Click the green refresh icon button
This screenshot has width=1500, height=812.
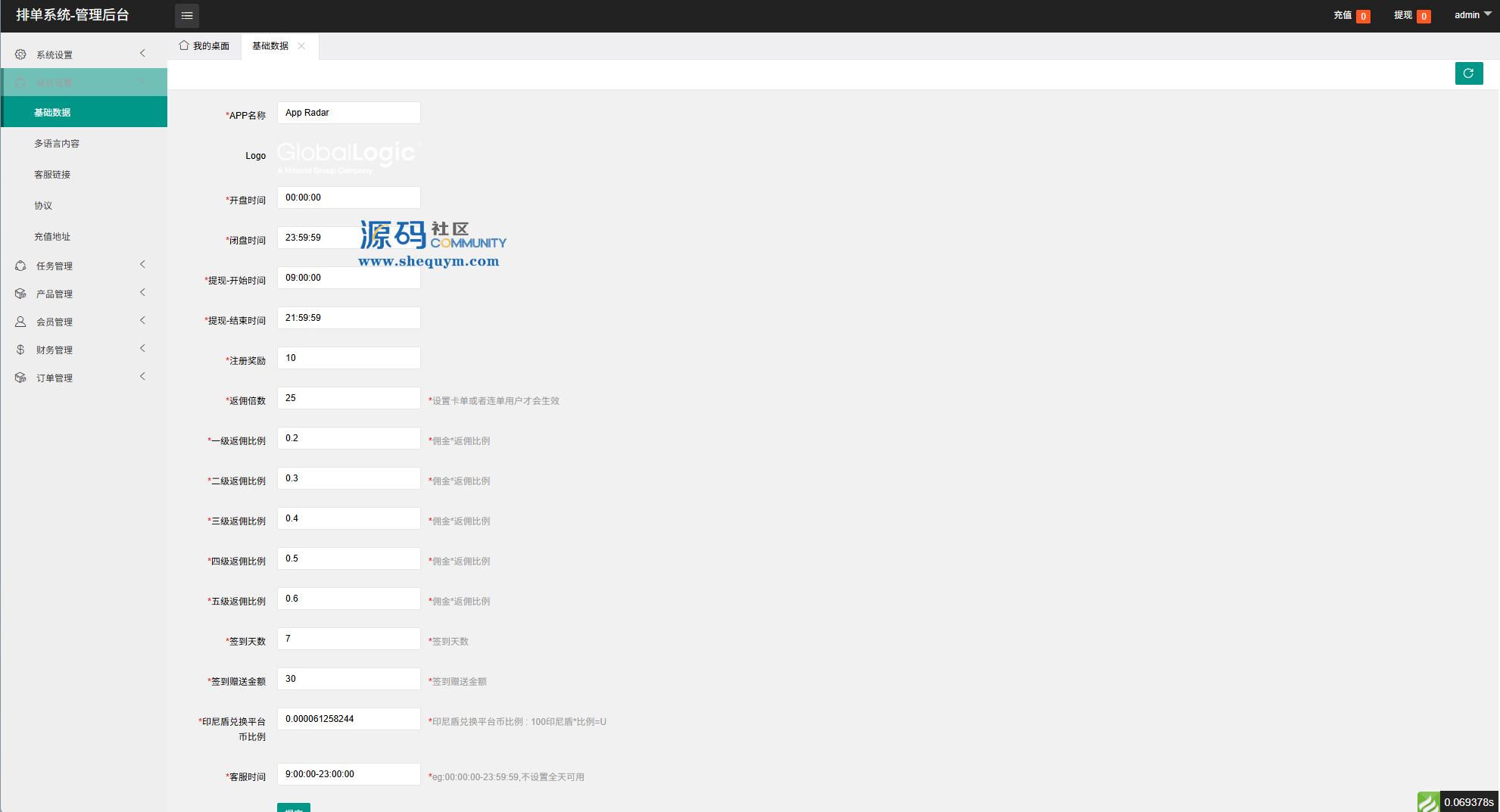pyautogui.click(x=1468, y=73)
